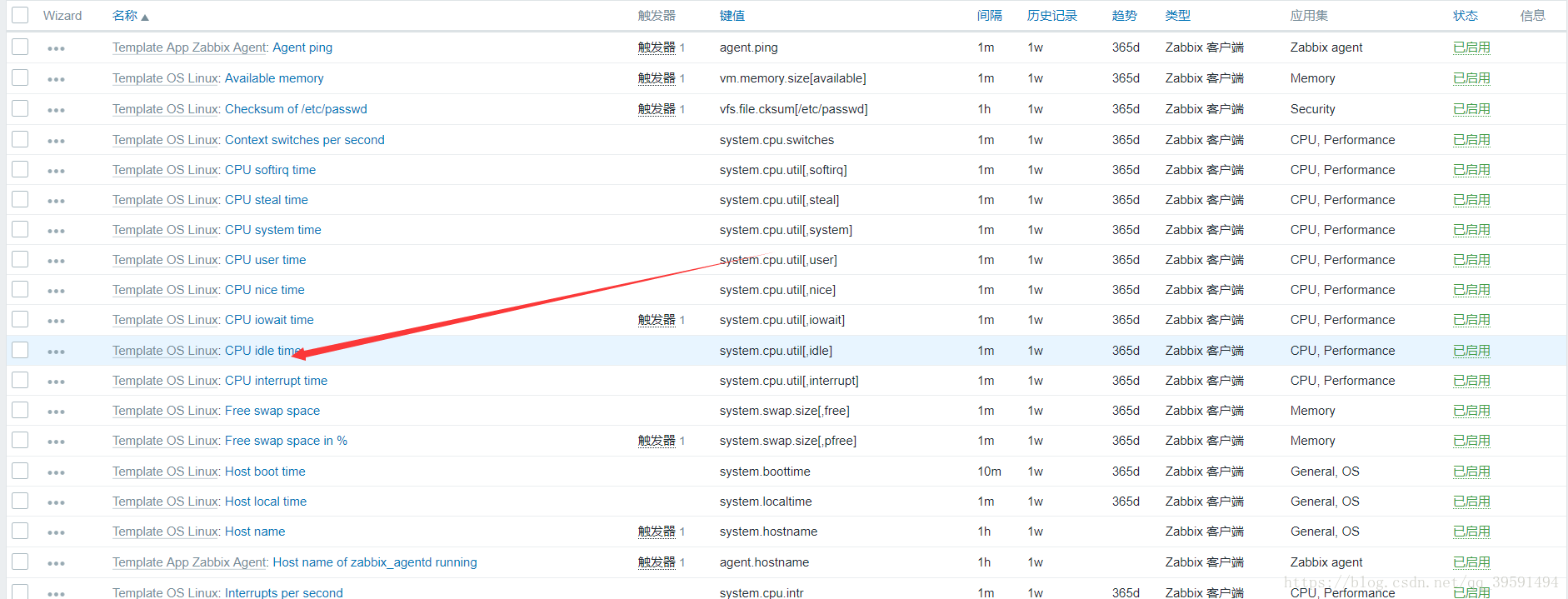Check the Available memory item checkbox
This screenshot has height=599, width=1568.
click(20, 77)
